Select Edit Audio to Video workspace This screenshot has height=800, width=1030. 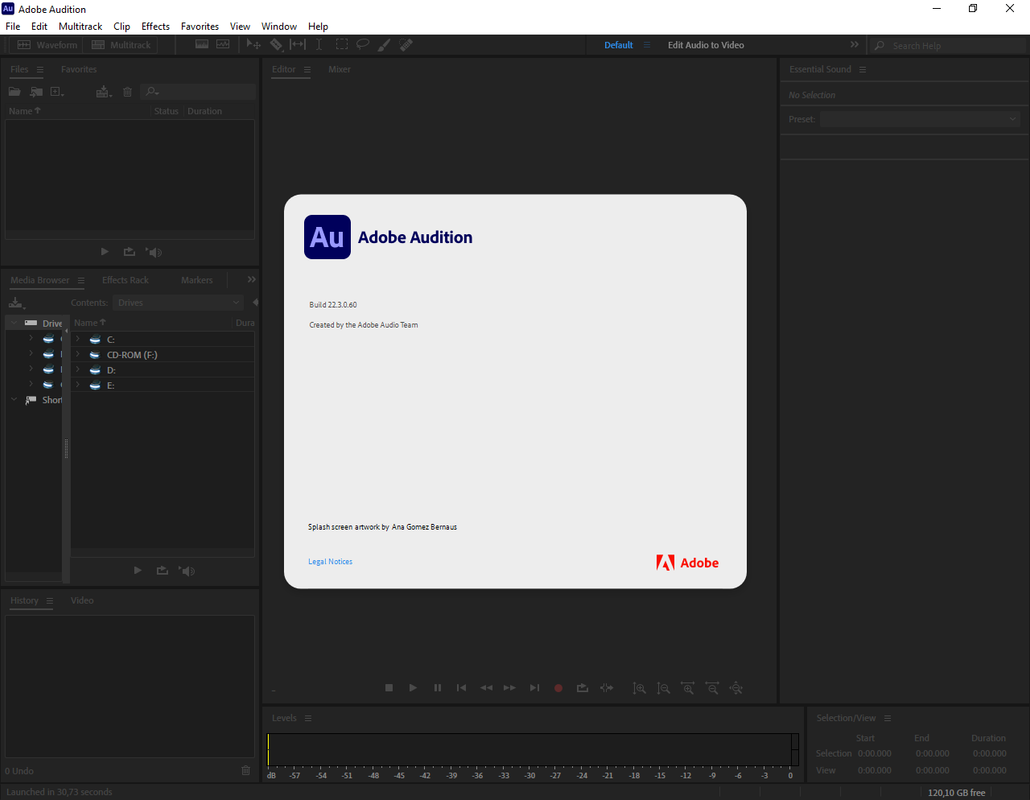(x=705, y=45)
